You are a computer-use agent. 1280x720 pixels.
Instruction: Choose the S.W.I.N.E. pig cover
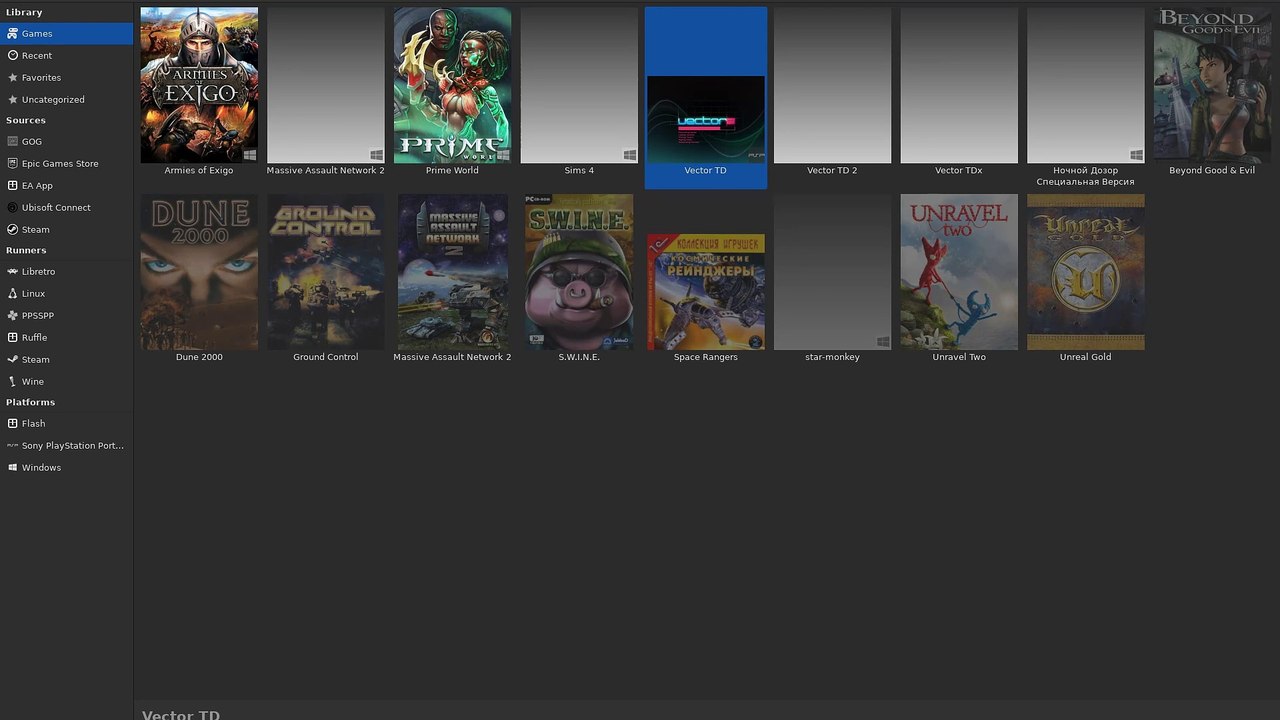click(x=579, y=272)
